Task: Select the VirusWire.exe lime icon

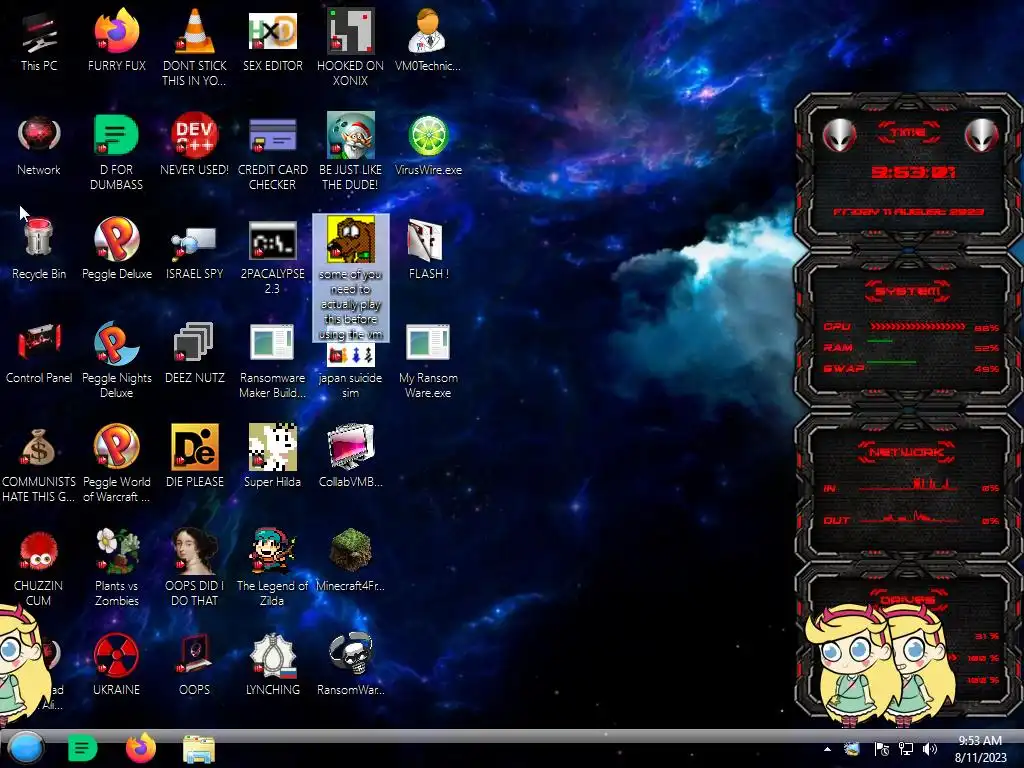Action: [428, 135]
